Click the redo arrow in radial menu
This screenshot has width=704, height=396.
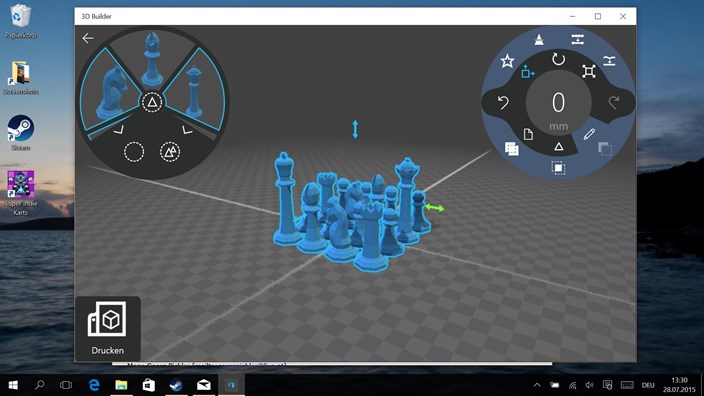[x=613, y=102]
